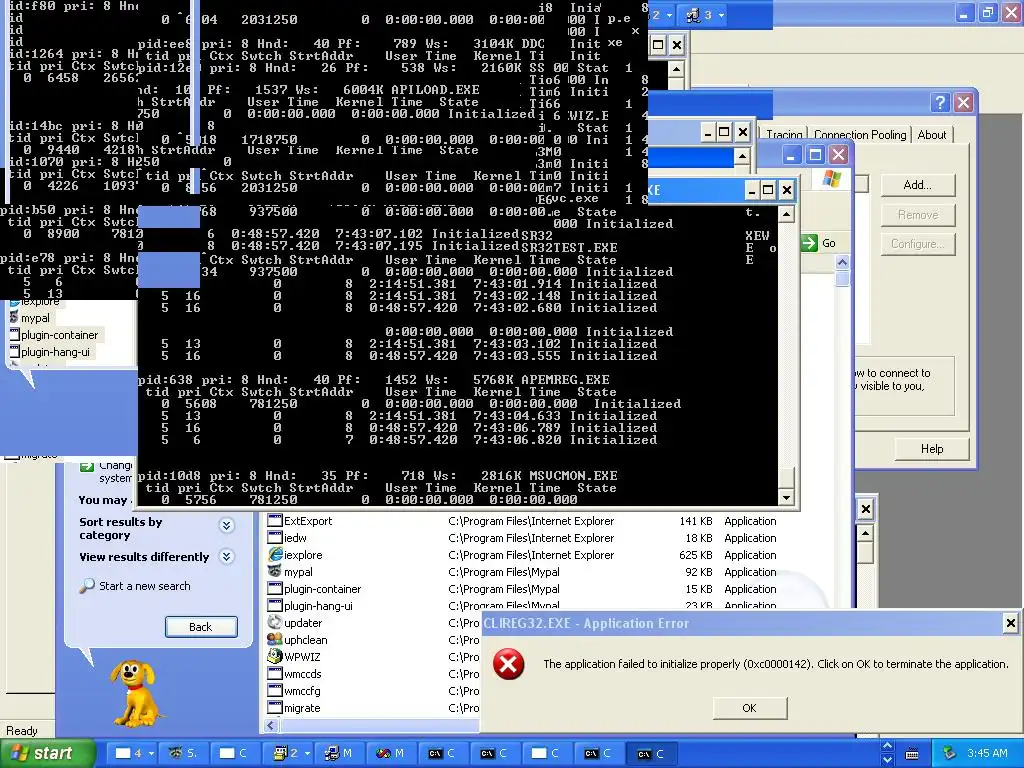Open the colorful 'M' taskbar button
The width and height of the screenshot is (1024, 768).
(390, 754)
